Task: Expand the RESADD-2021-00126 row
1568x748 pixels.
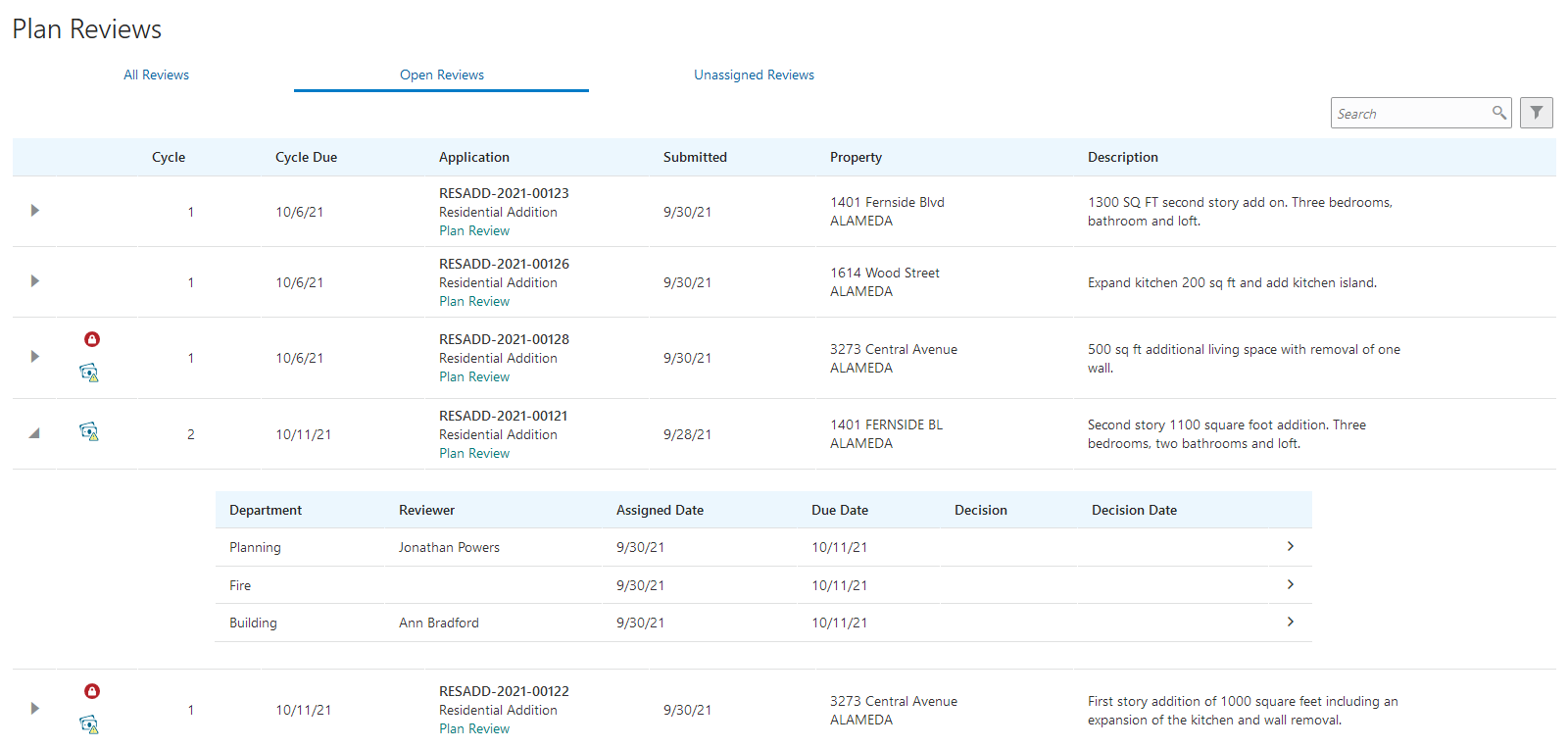Action: [35, 281]
